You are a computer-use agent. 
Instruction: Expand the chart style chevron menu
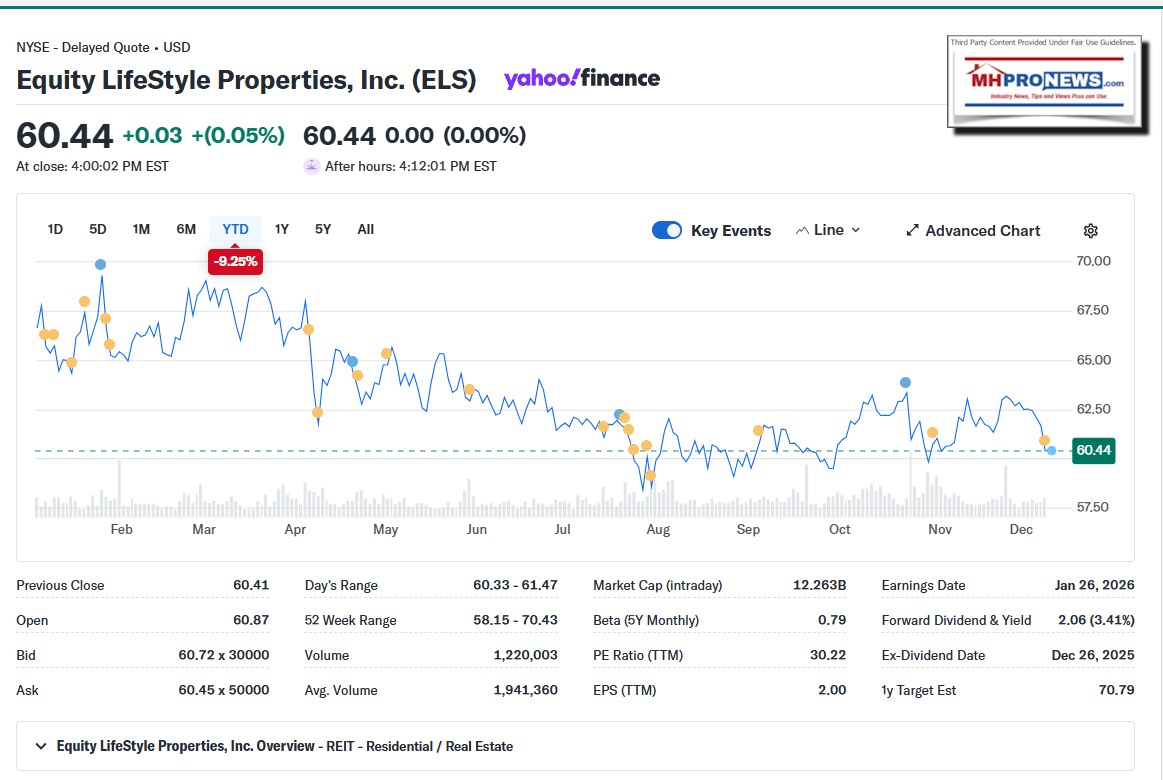click(855, 230)
